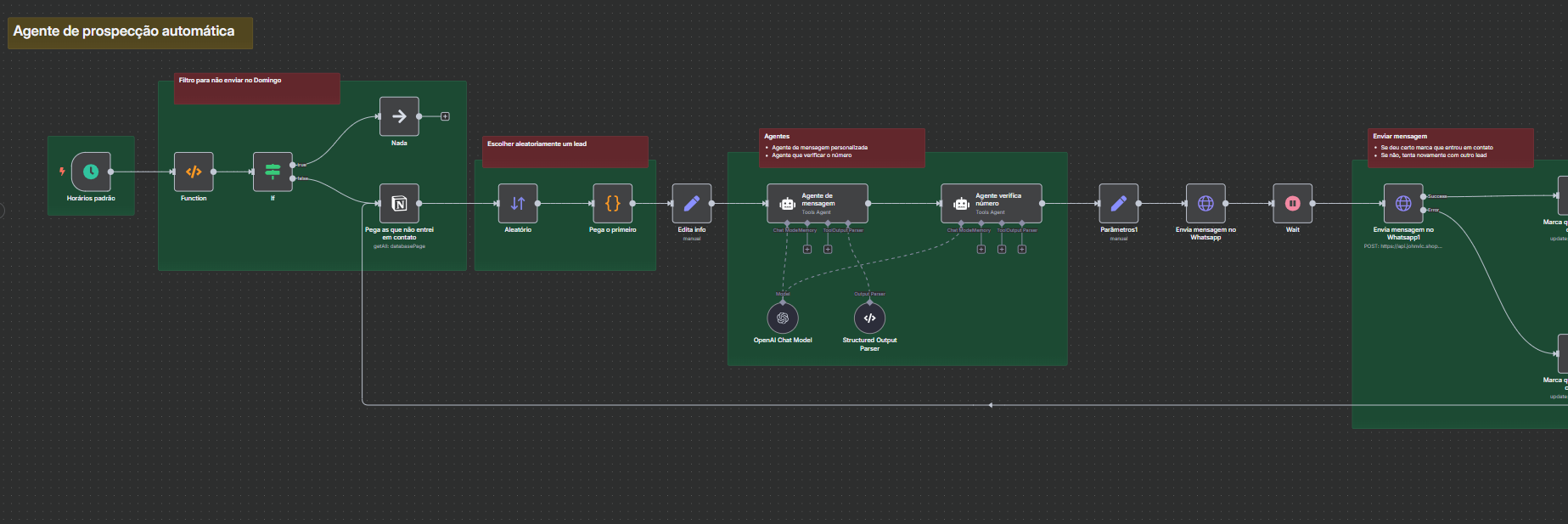The height and width of the screenshot is (524, 1568).
Task: Add Memory to Agente verifica número
Action: pos(981,250)
